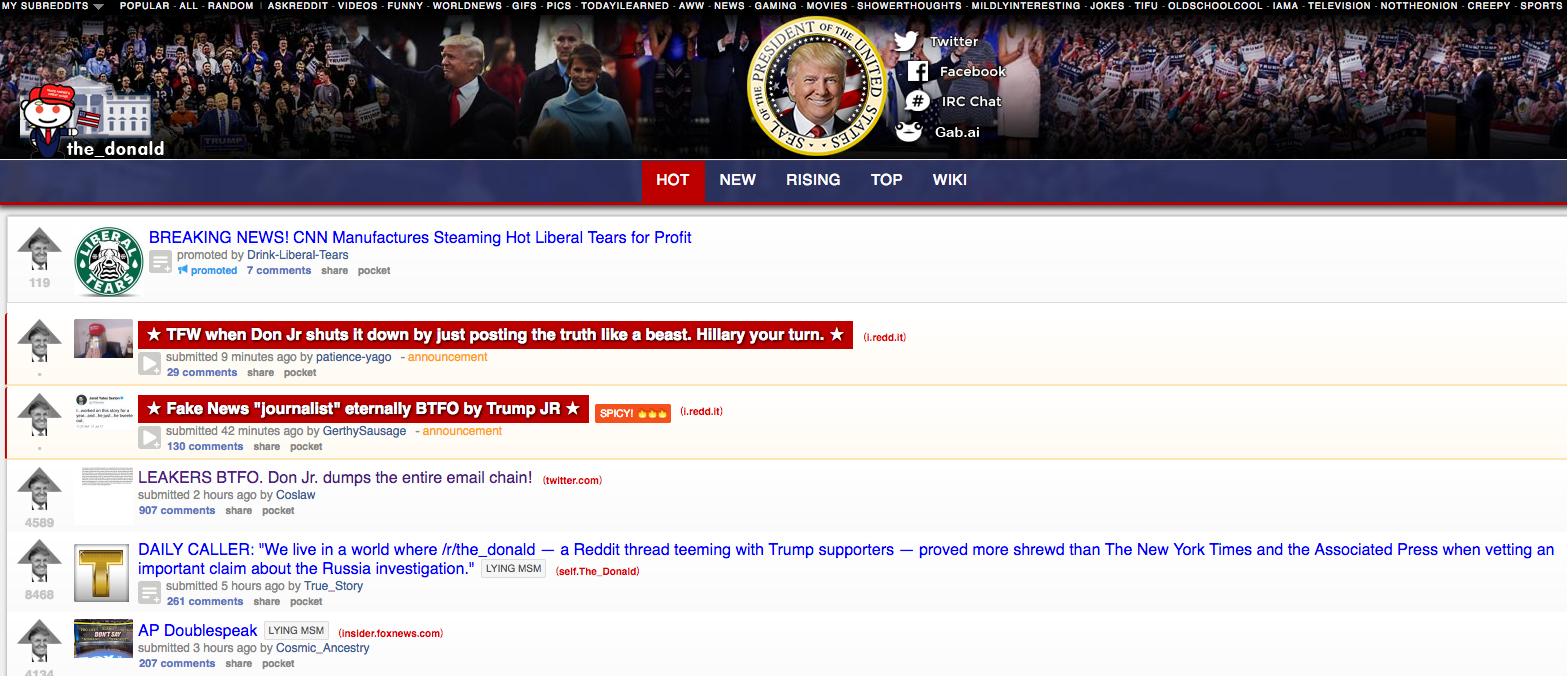This screenshot has width=1567, height=676.
Task: Open 907 comments on LEAKERS post
Action: click(177, 510)
